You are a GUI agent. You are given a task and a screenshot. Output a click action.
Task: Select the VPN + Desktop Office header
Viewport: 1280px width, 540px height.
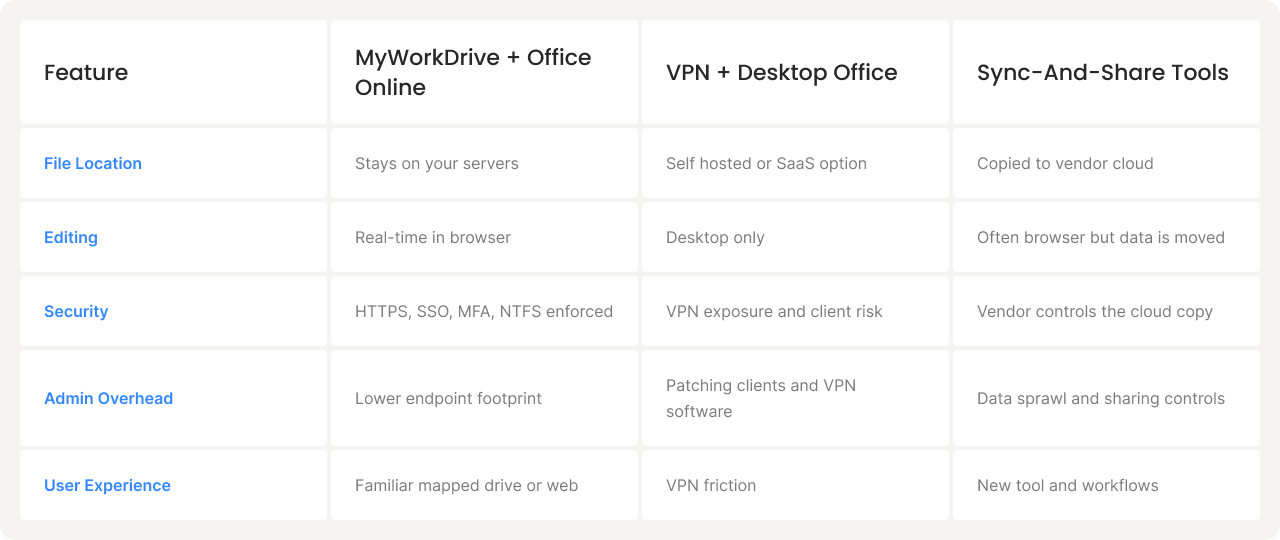781,72
